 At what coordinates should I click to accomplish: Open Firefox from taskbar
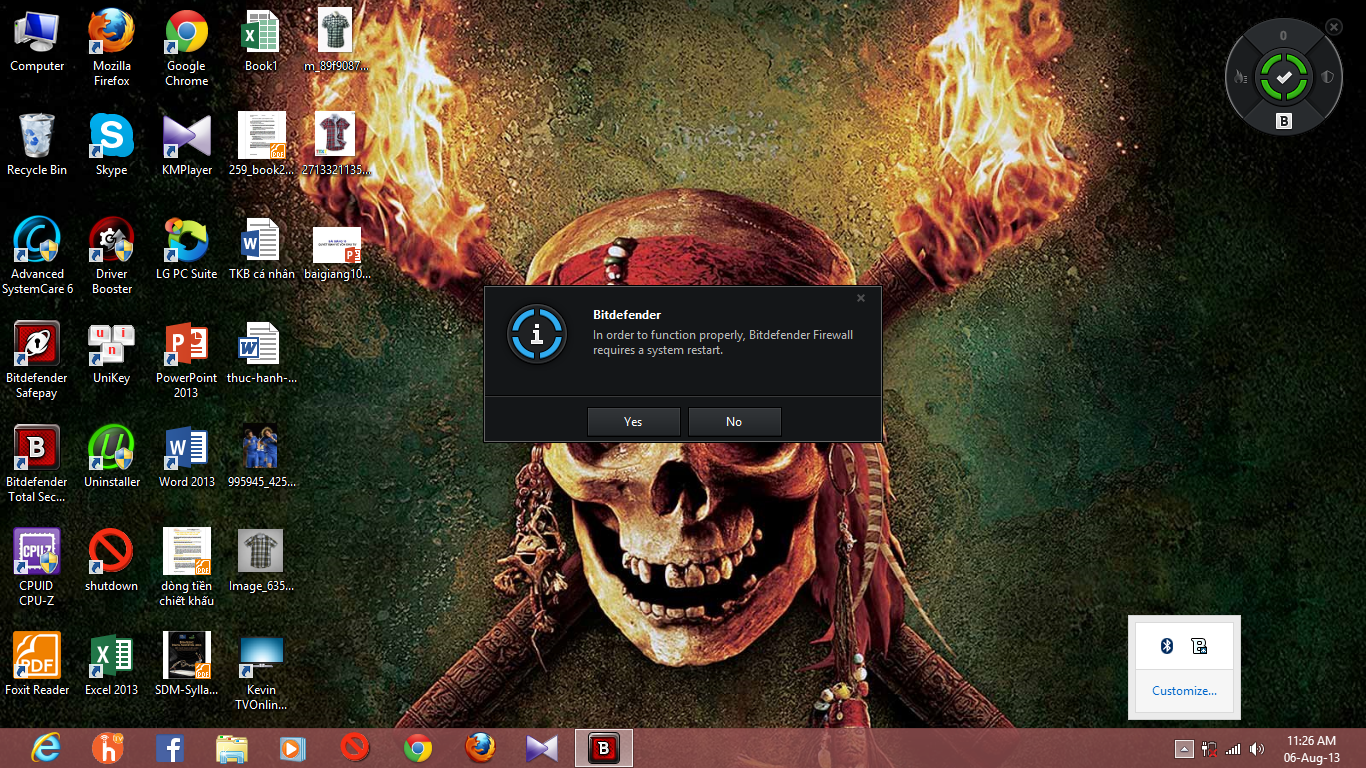[x=480, y=748]
